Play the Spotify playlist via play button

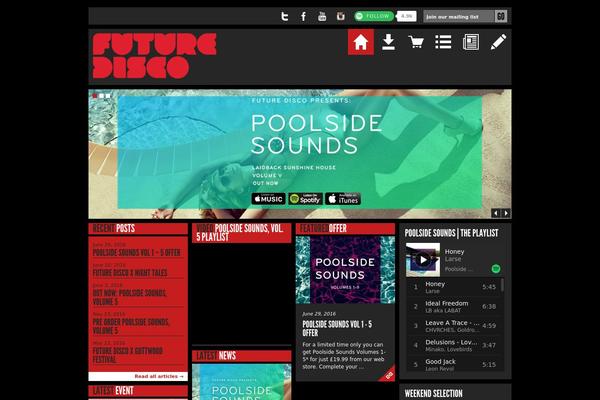[x=423, y=260]
